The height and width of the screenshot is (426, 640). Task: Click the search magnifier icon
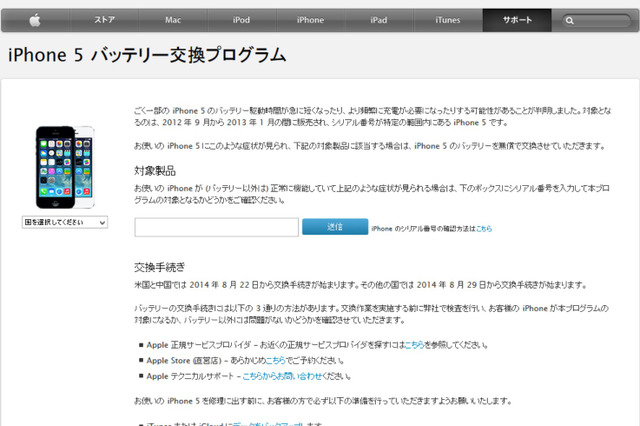point(570,20)
